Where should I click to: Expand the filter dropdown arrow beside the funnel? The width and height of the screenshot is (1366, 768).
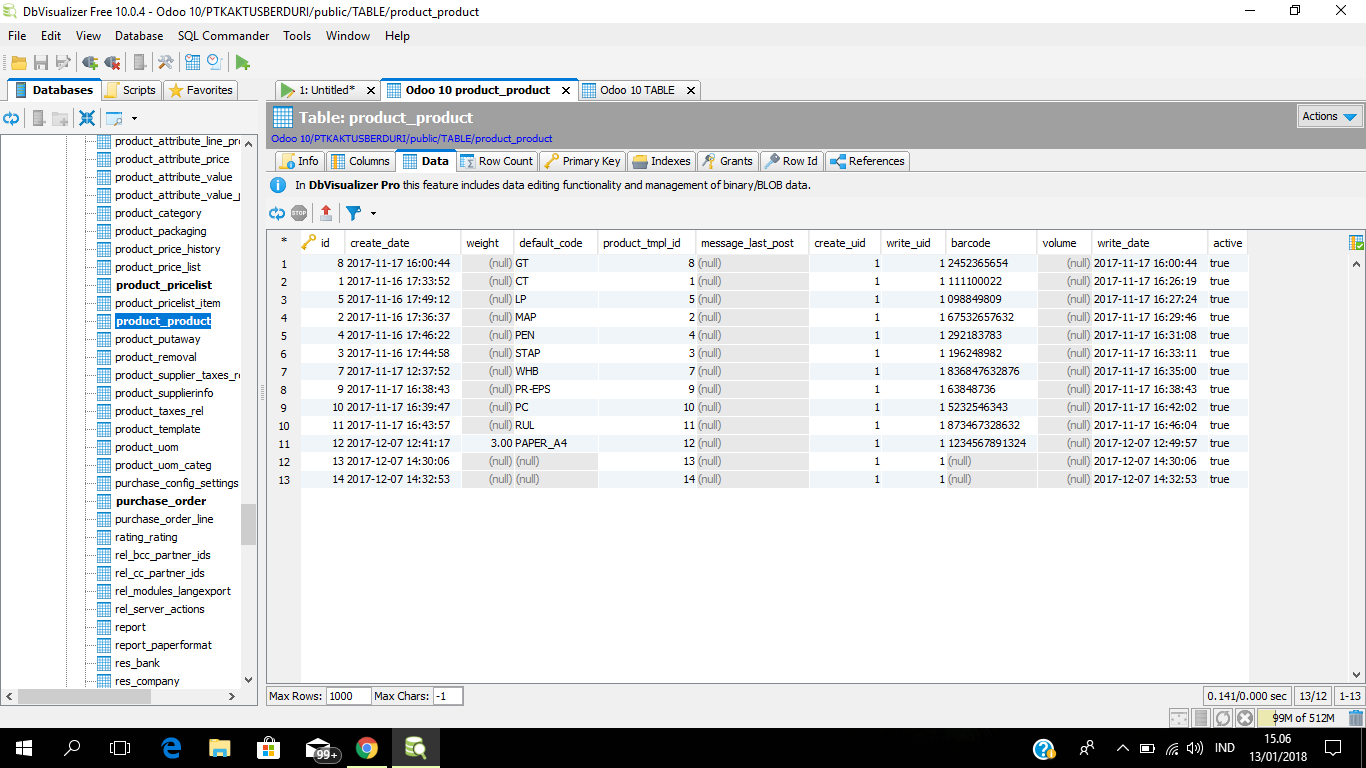pyautogui.click(x=373, y=213)
